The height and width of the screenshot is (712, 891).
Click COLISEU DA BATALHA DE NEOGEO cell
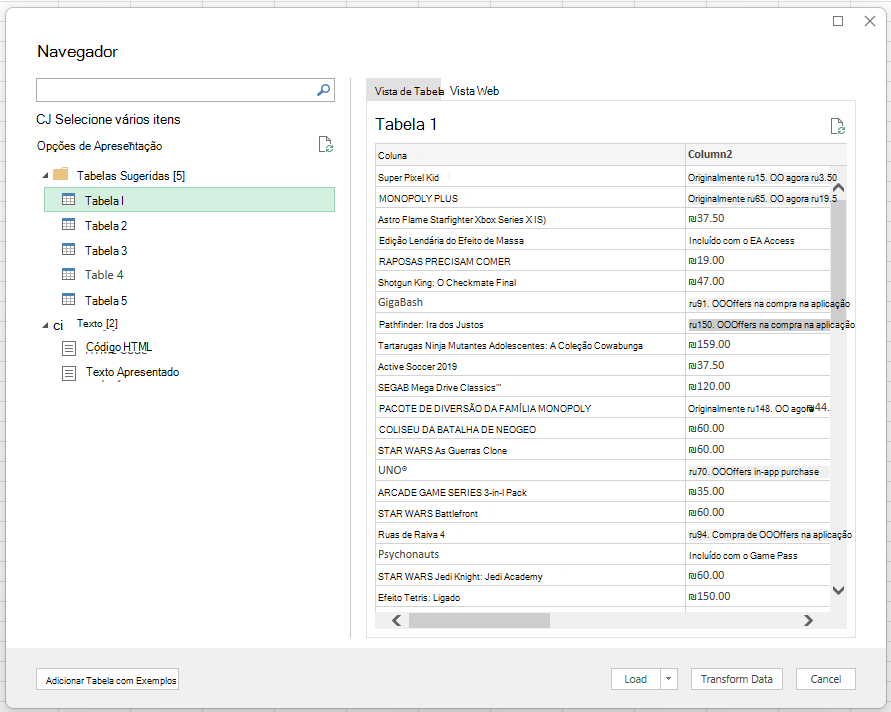[x=530, y=430]
